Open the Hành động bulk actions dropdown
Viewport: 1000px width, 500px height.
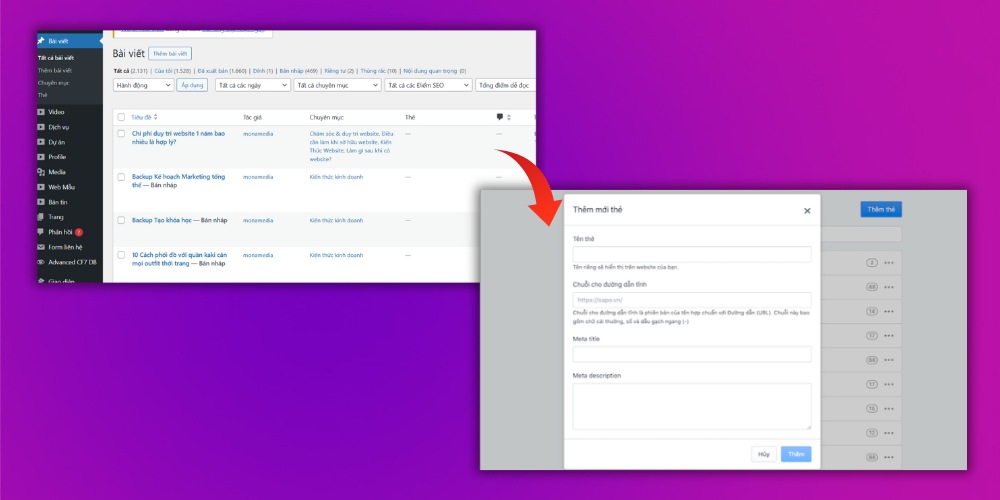tap(143, 86)
